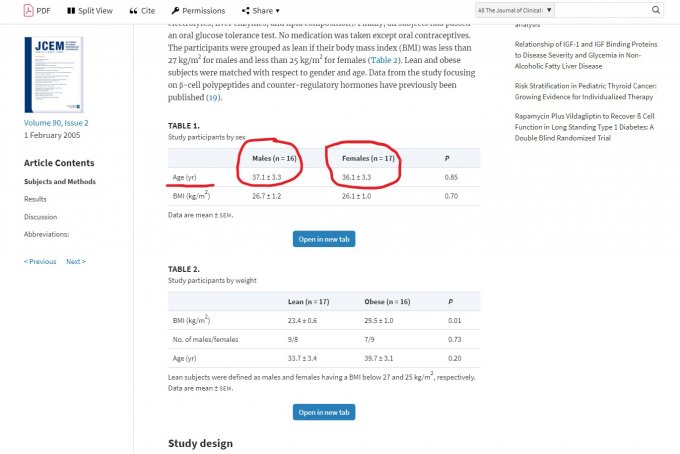
Task: Open the article PDF
Action: [x=36, y=10]
